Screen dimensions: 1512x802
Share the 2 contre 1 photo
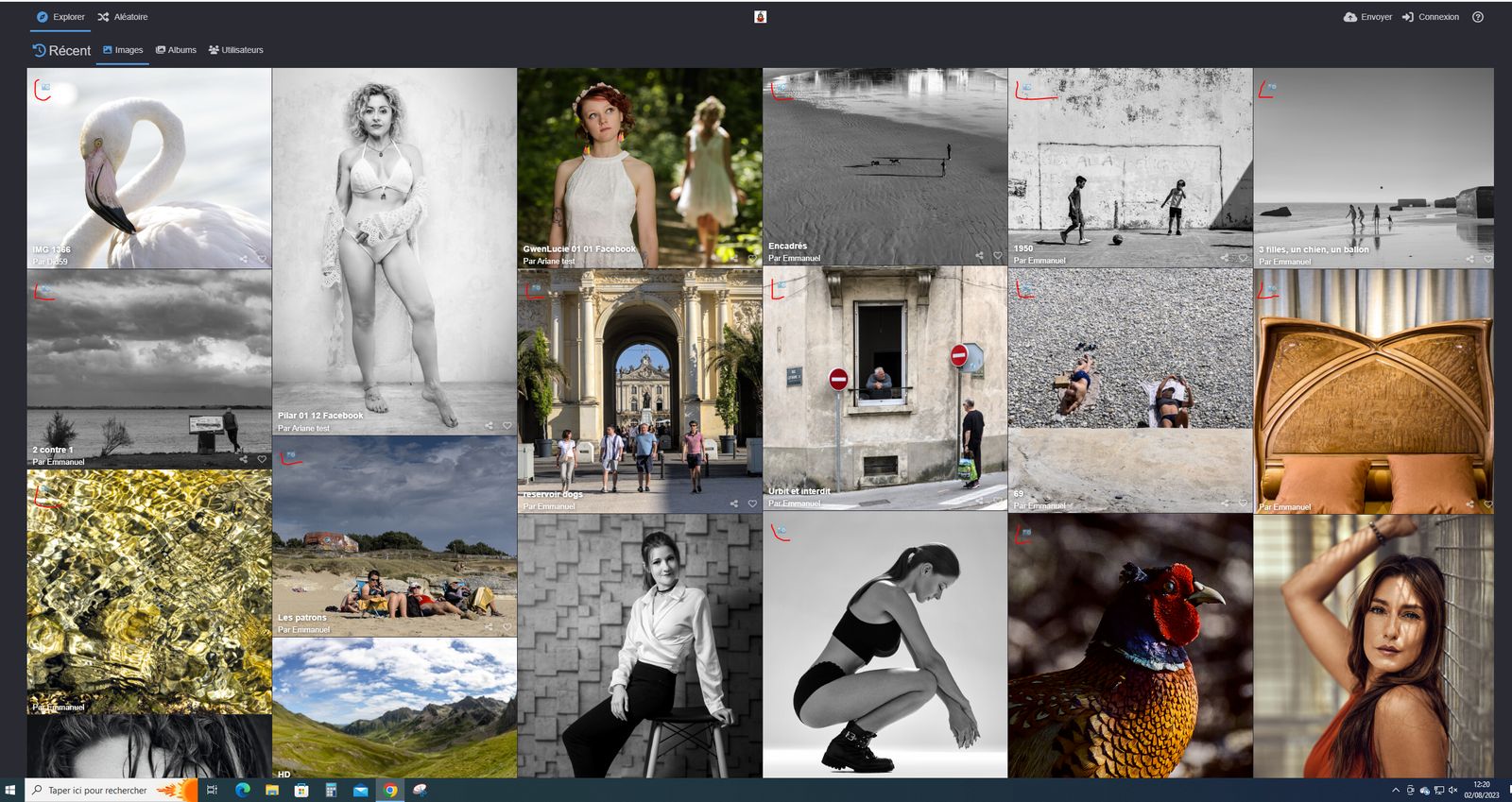pos(244,459)
